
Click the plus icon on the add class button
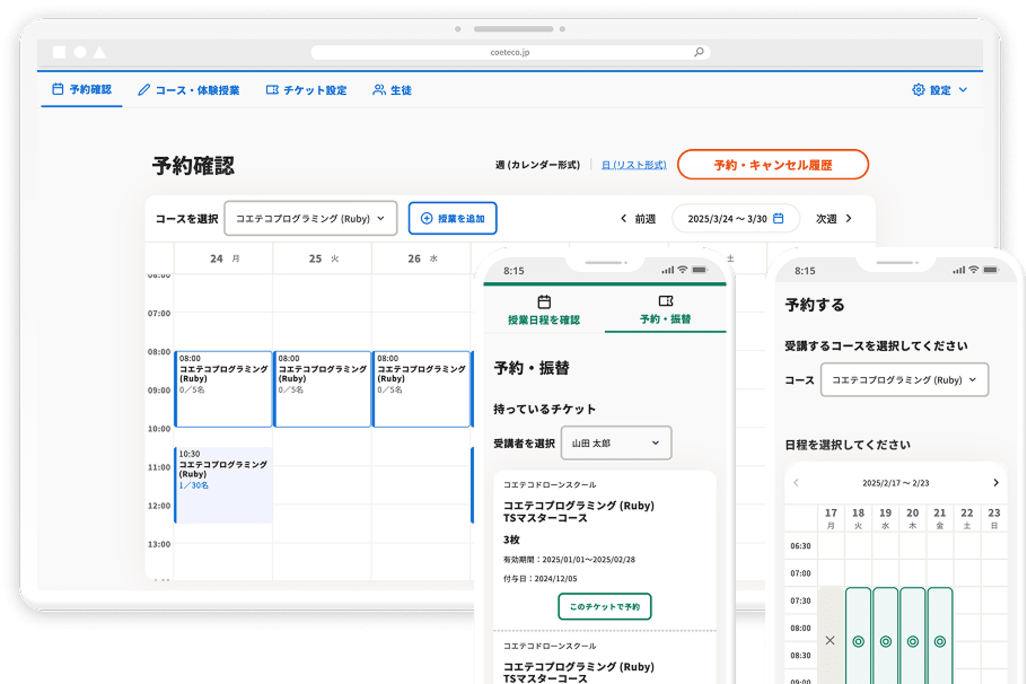tap(426, 218)
